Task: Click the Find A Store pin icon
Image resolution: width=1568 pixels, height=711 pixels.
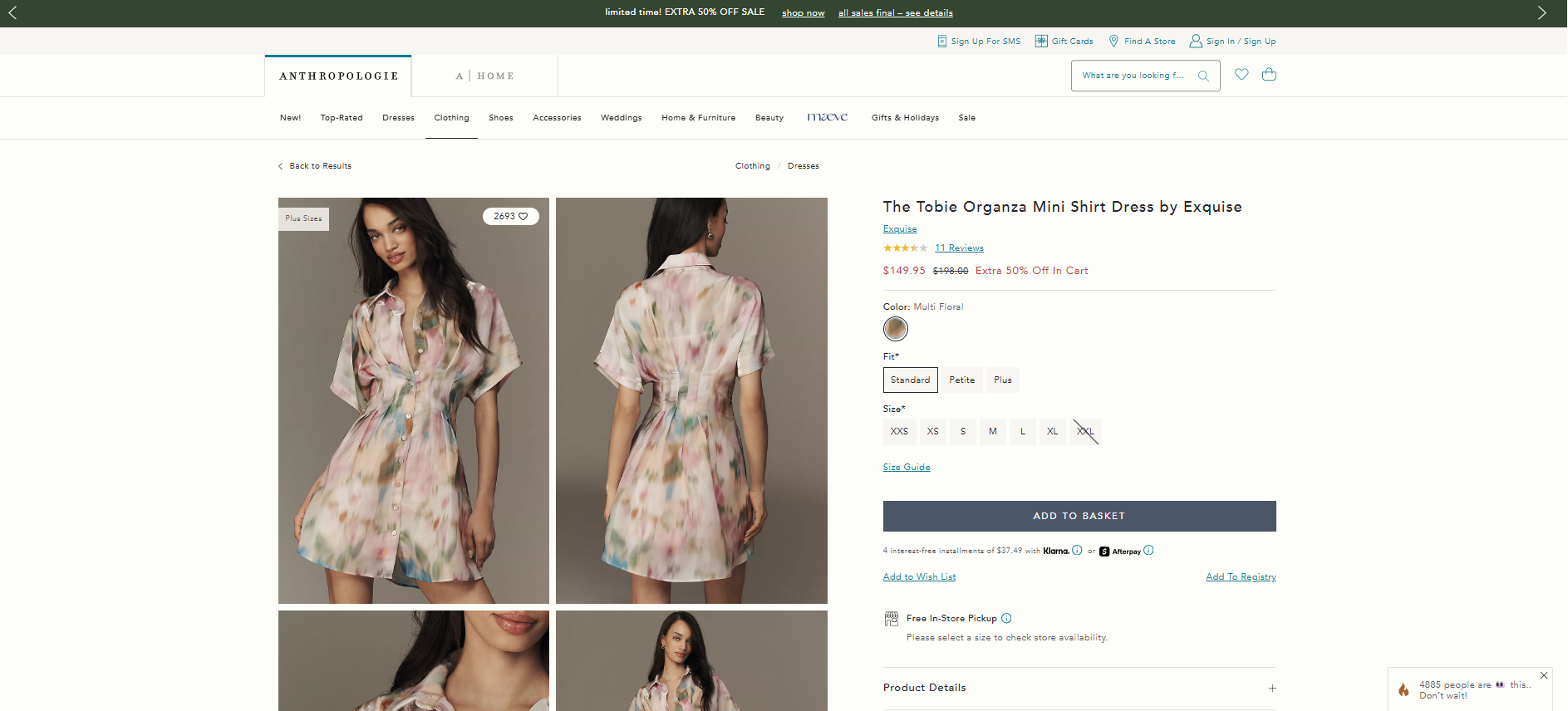Action: coord(1113,41)
